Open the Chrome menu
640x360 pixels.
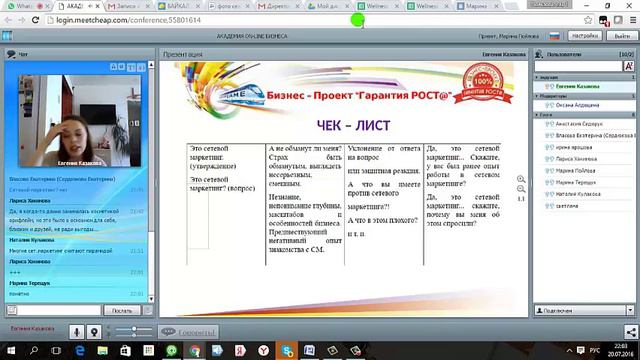633,20
